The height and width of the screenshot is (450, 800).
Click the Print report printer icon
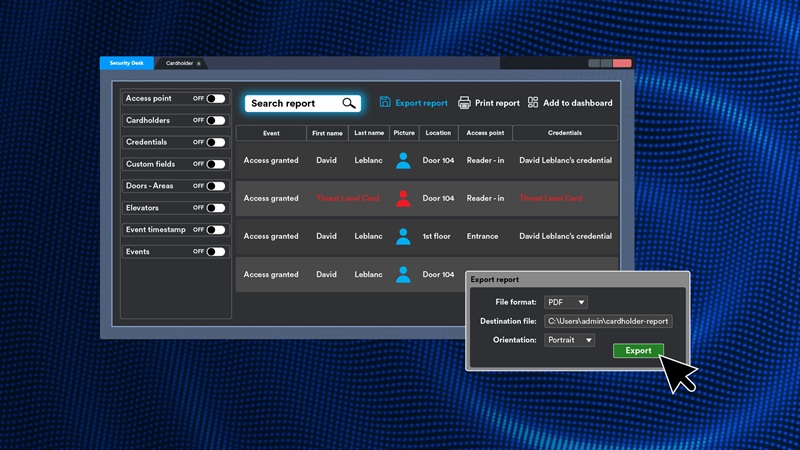(464, 103)
